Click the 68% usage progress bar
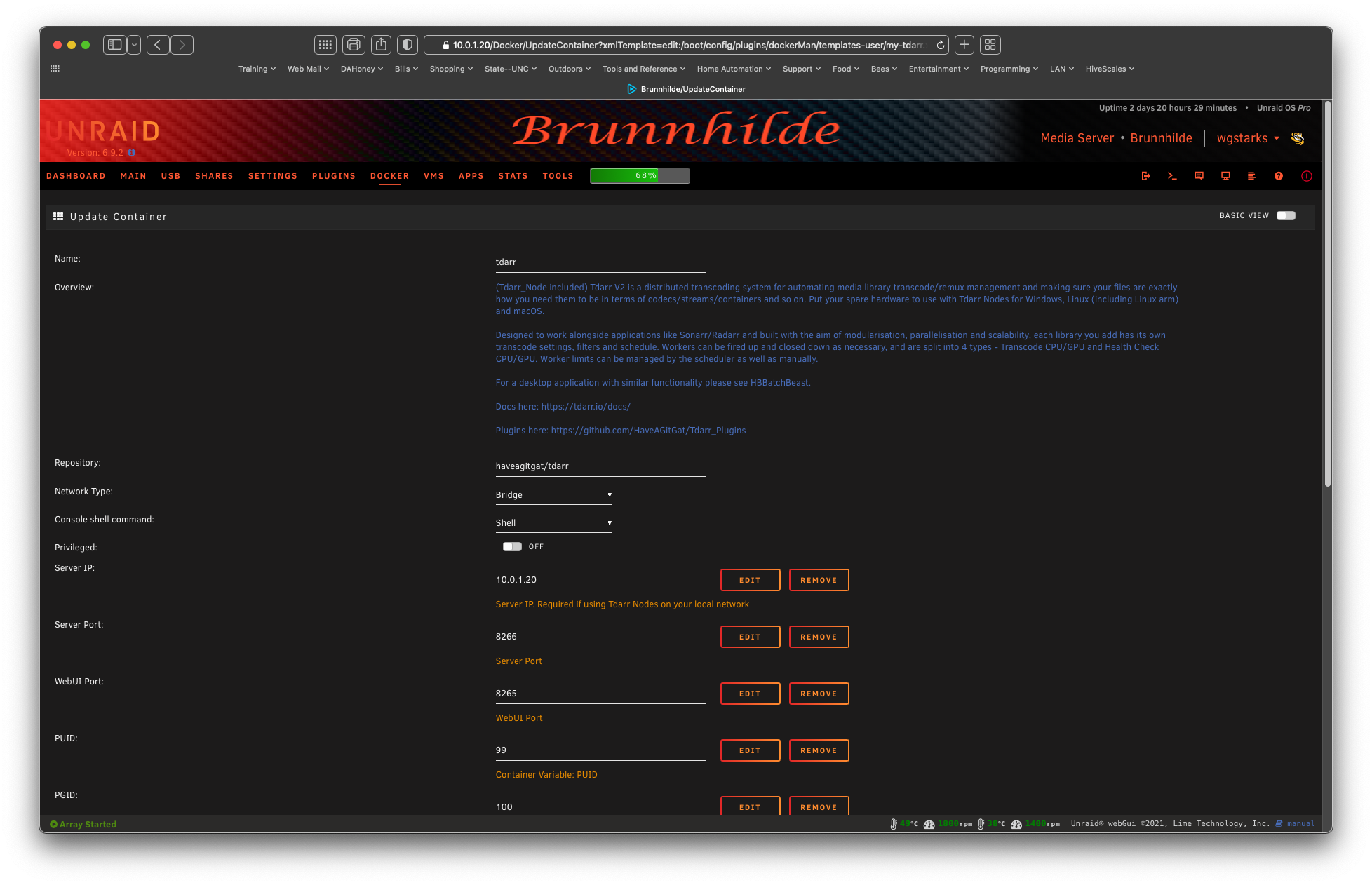 click(640, 176)
